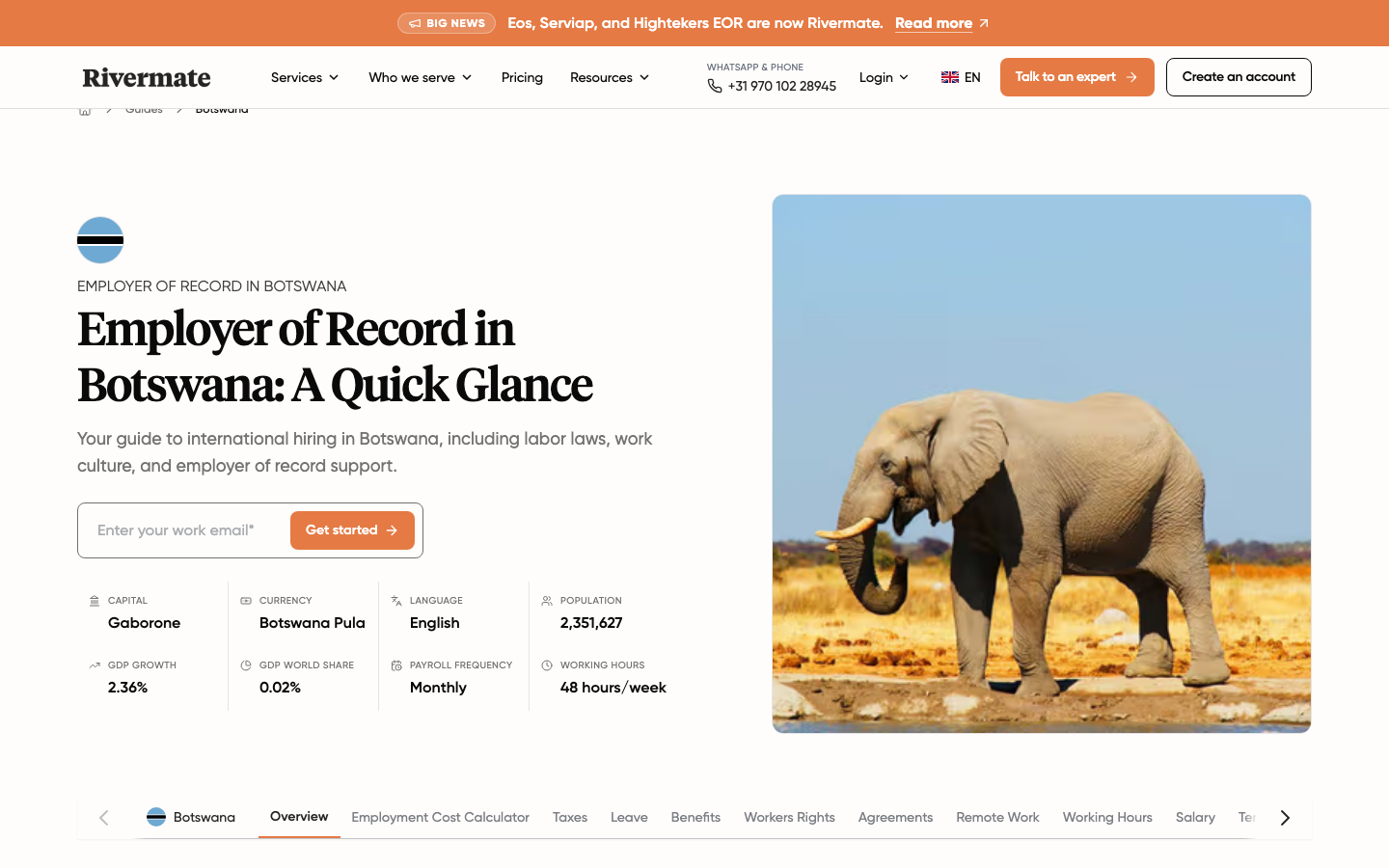Focus the work email input field

(183, 530)
